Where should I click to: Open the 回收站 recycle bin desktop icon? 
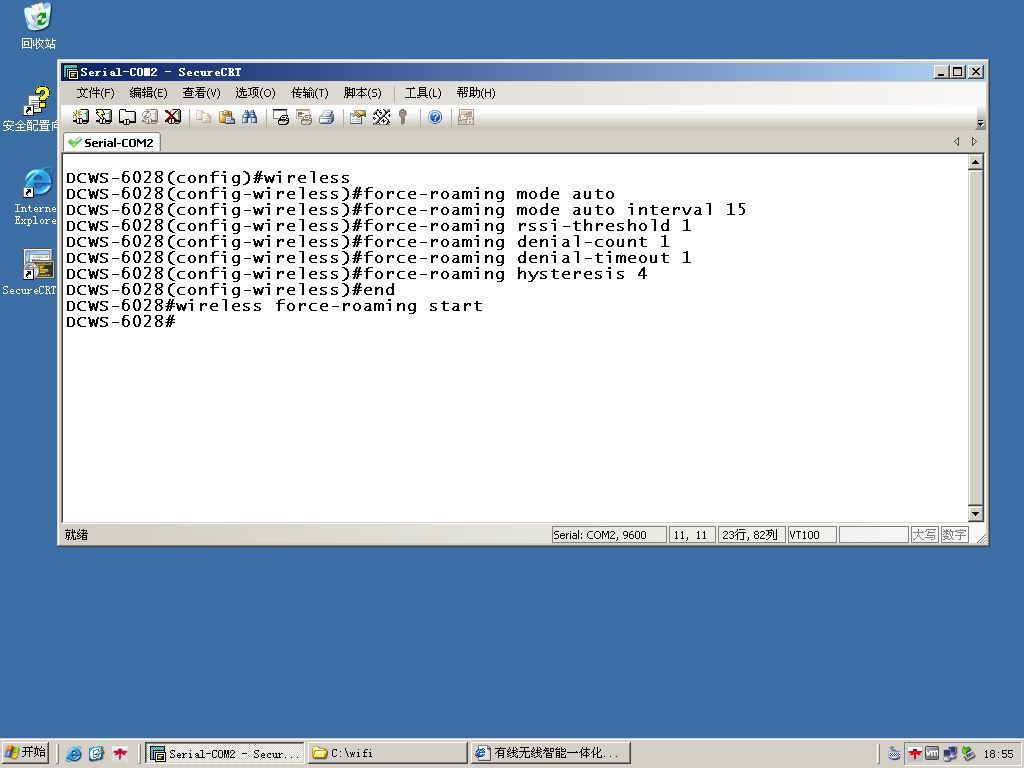[38, 26]
